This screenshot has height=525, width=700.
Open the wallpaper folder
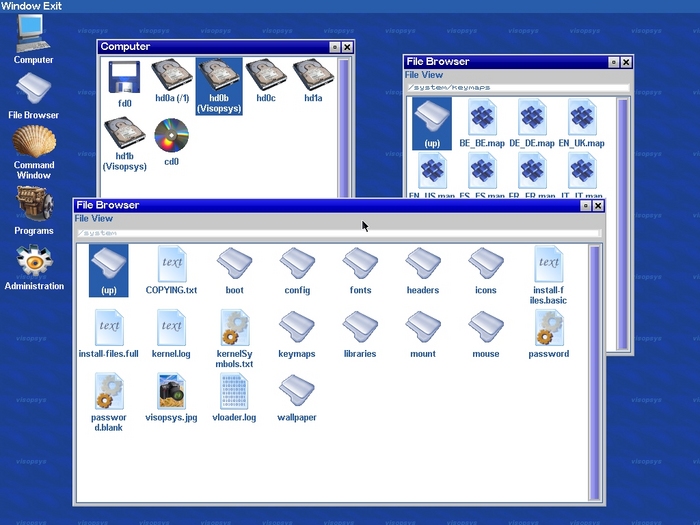pos(296,393)
